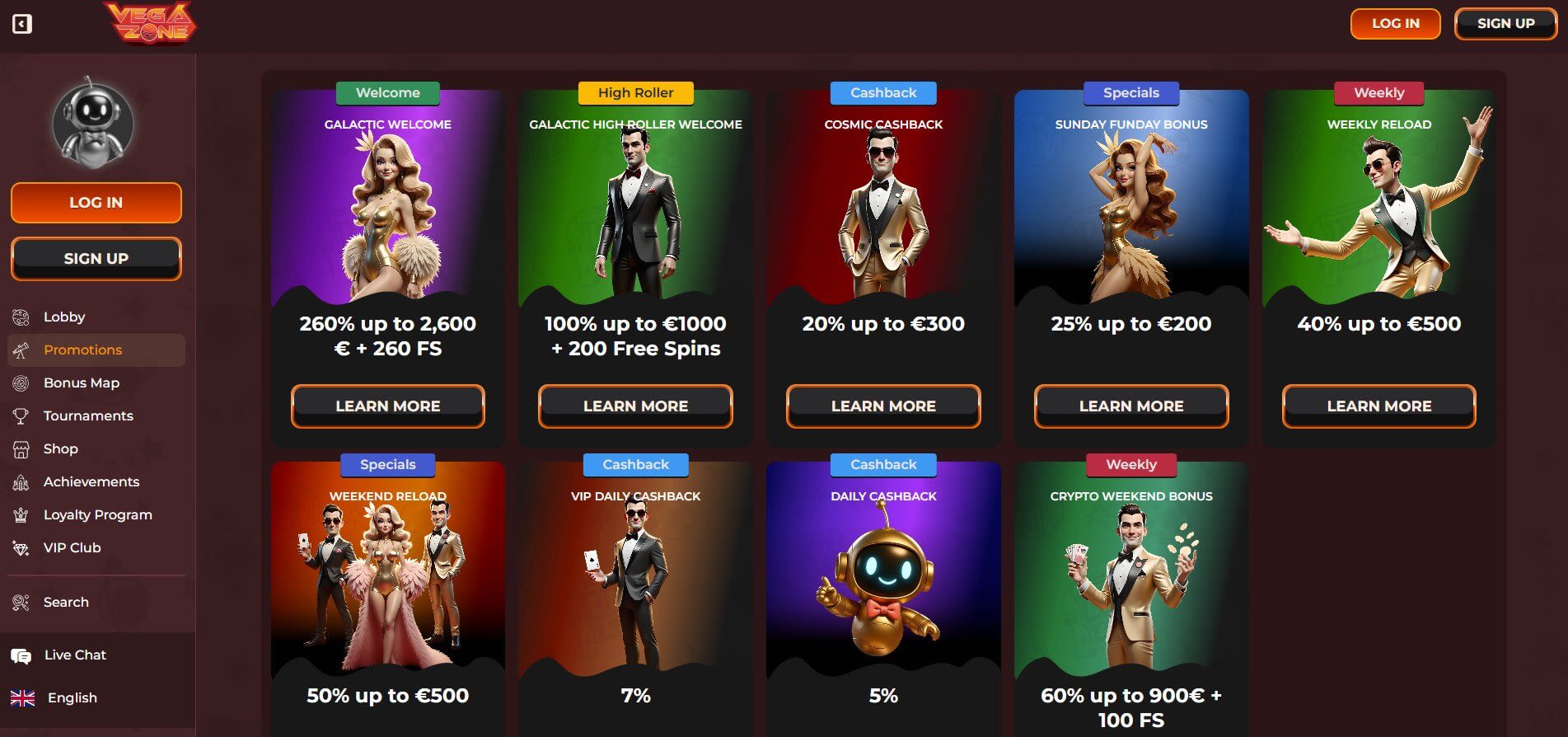The width and height of the screenshot is (1568, 737).
Task: Open the English language selector
Action: click(54, 697)
